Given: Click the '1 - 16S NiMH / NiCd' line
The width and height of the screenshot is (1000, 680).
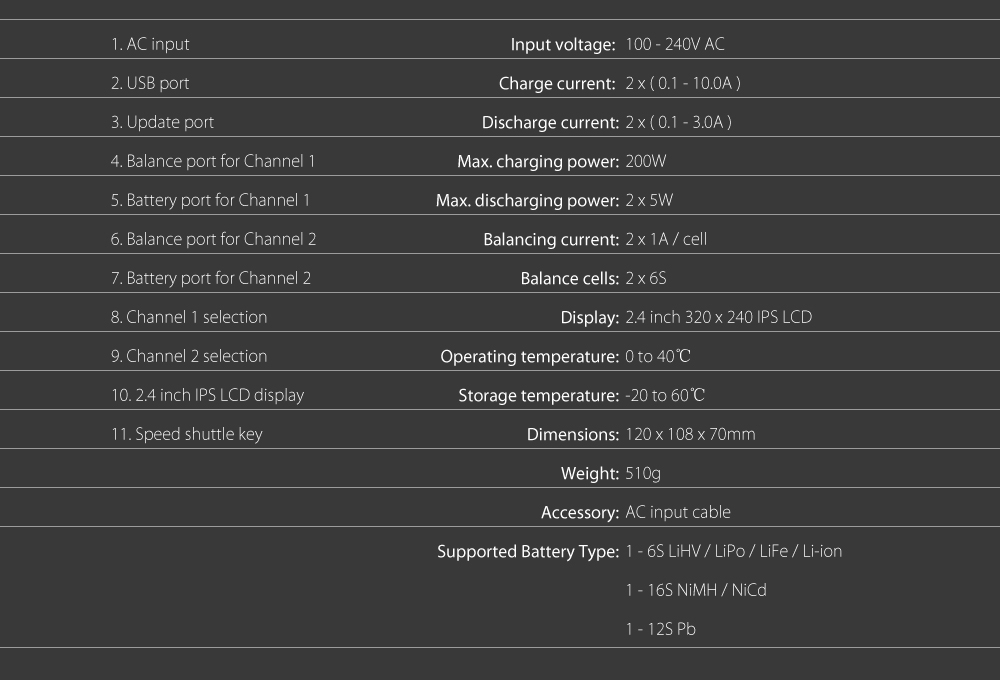Looking at the screenshot, I should tap(696, 589).
